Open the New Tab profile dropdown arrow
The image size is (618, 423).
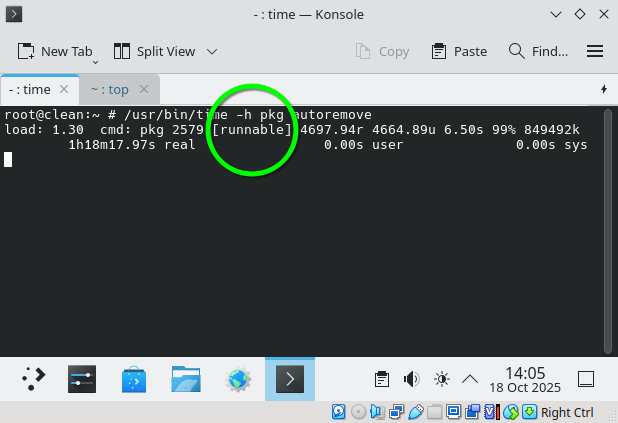pos(95,62)
